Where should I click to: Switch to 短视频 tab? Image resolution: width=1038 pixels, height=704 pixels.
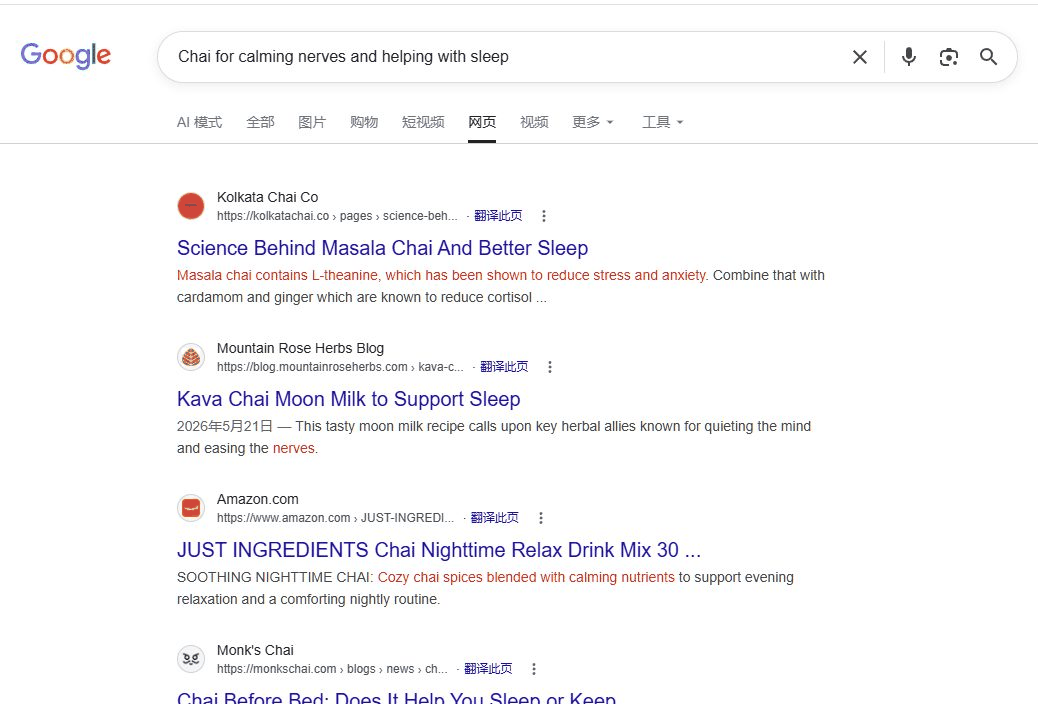click(x=423, y=122)
